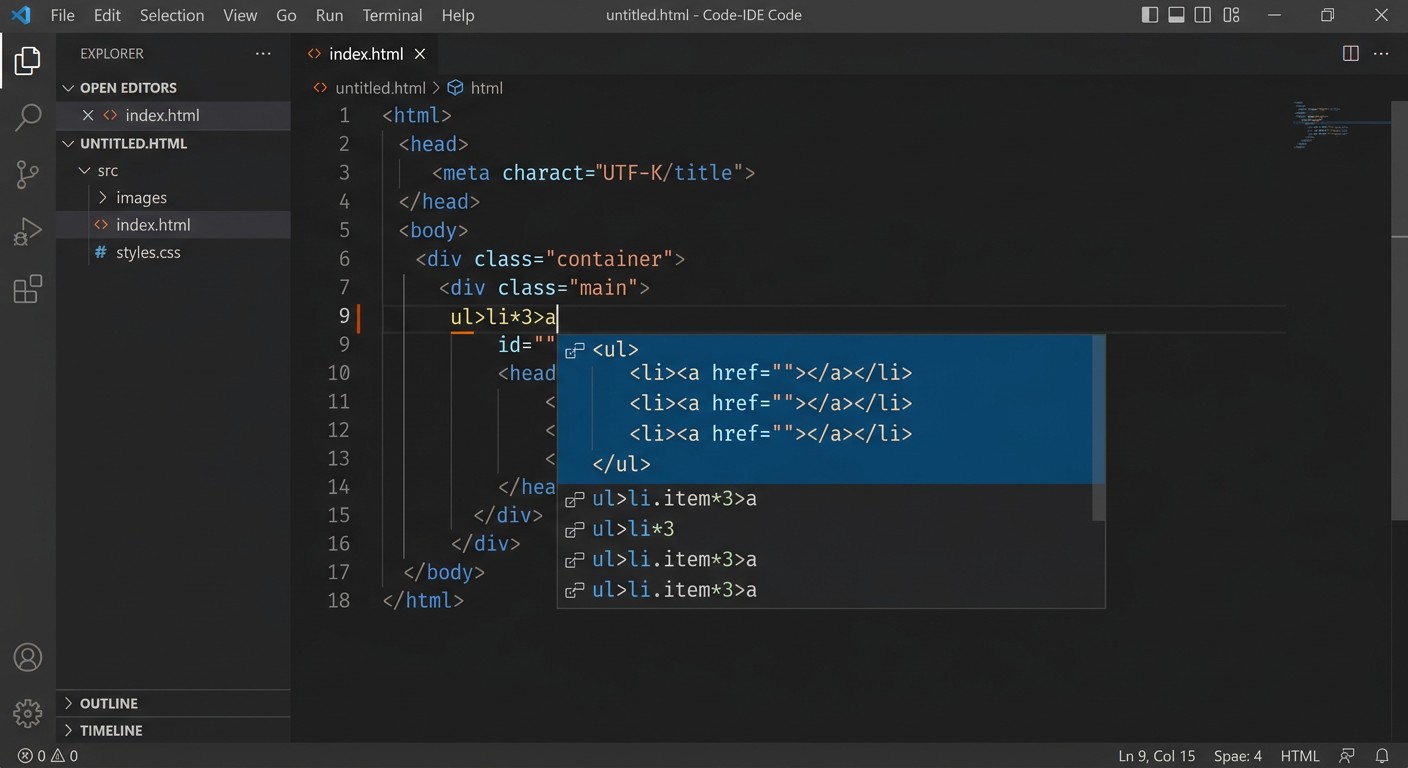
Task: Open Customize Layout icon
Action: coord(1232,15)
